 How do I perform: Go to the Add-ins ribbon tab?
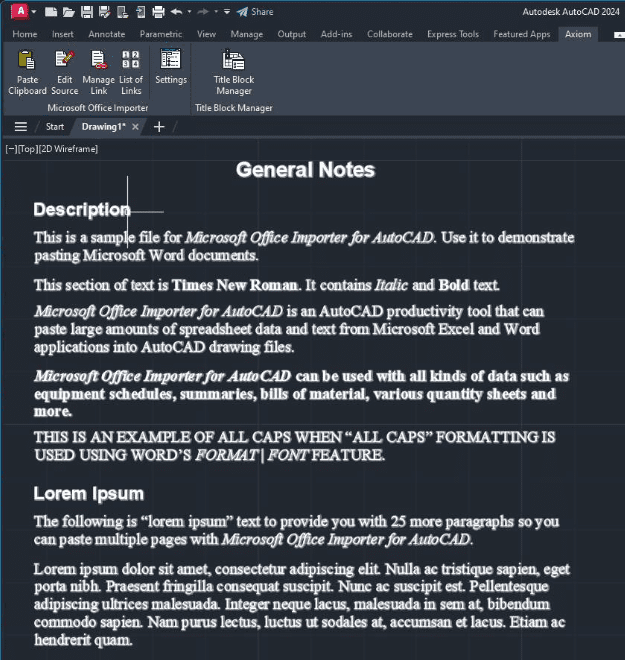(x=336, y=34)
